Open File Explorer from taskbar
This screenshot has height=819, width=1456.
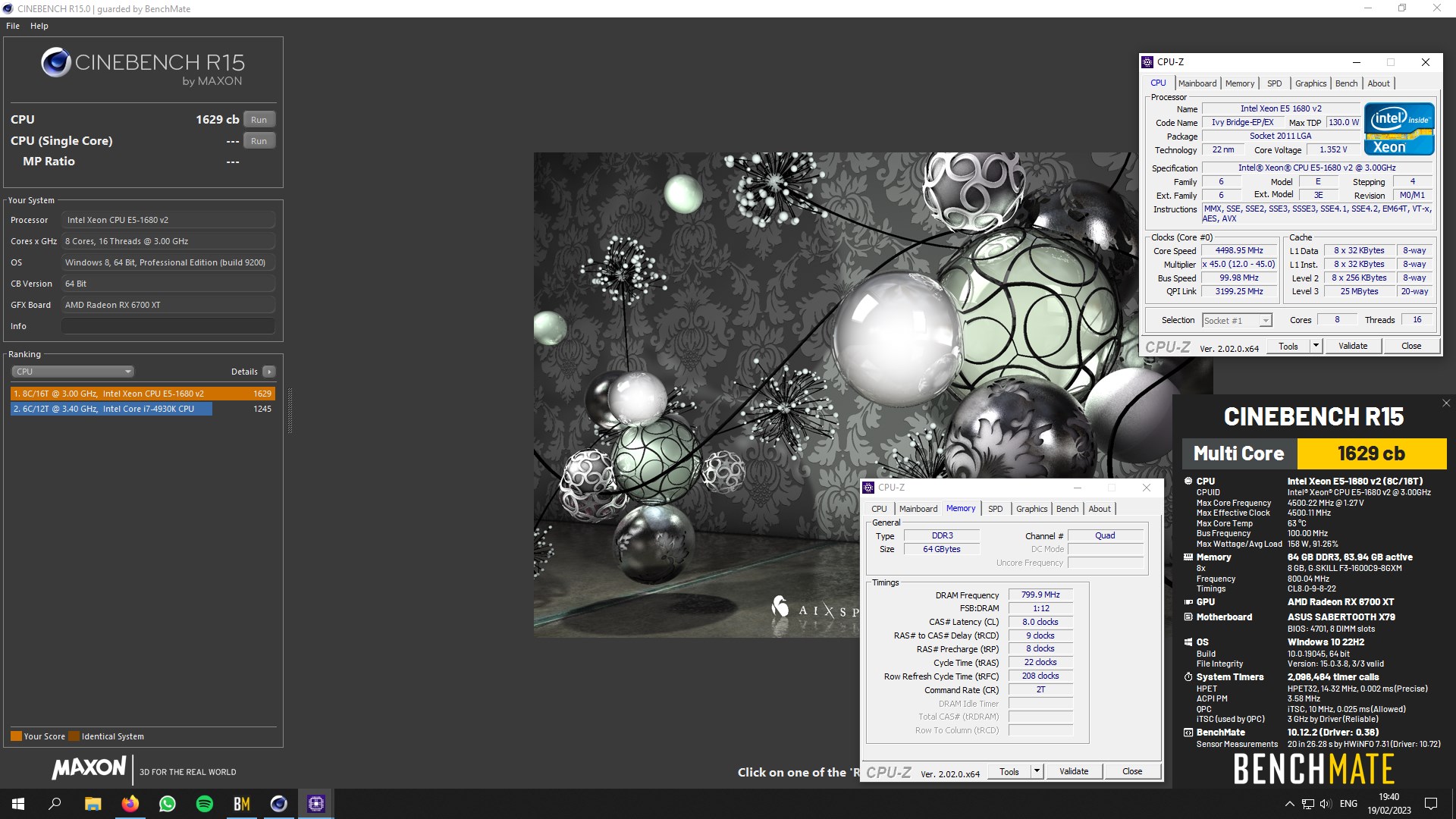[x=93, y=804]
